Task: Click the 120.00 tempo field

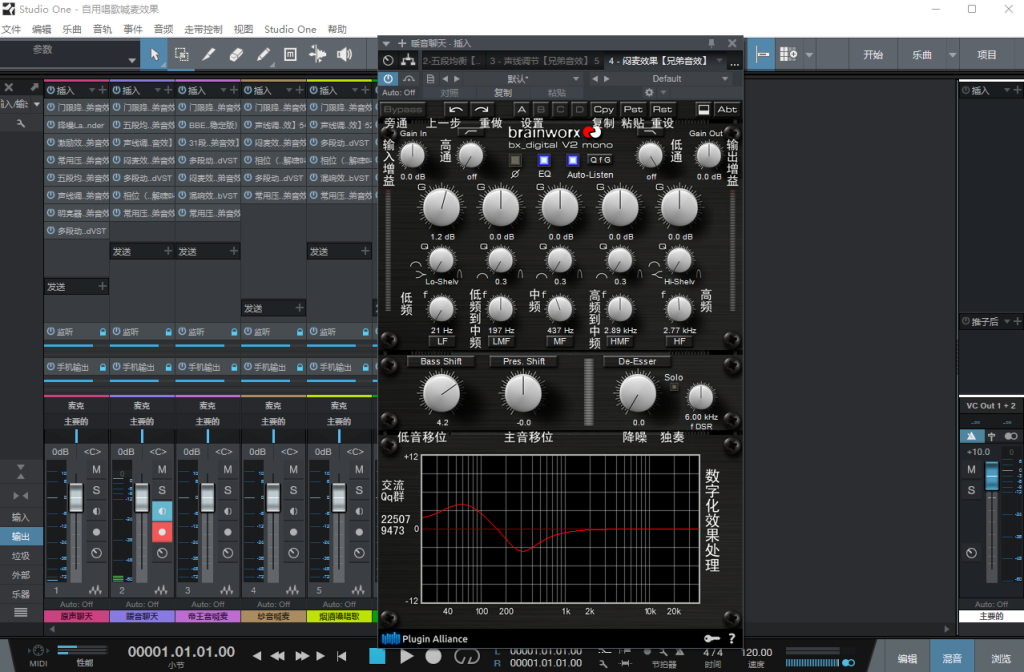Action: pyautogui.click(x=756, y=652)
